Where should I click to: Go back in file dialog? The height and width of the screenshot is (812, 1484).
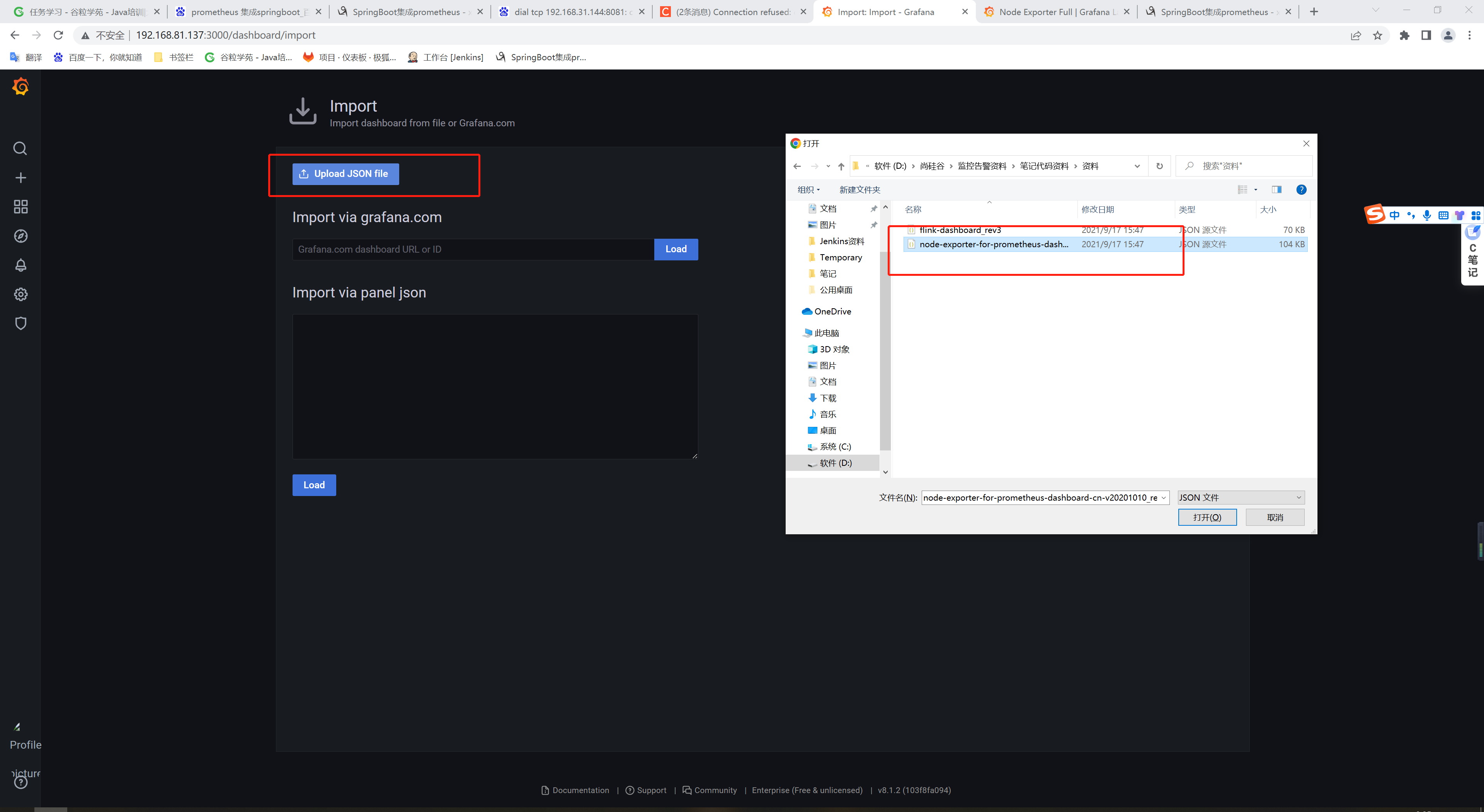[x=797, y=166]
